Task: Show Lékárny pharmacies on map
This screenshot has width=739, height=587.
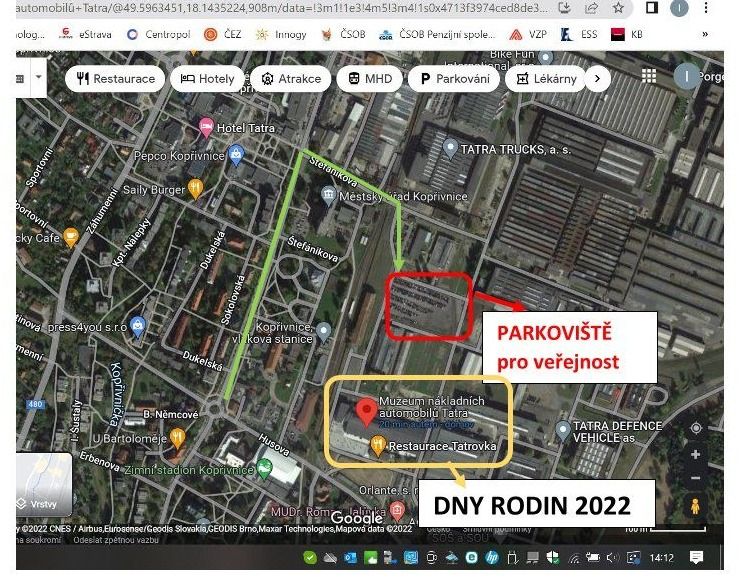Action: (546, 79)
